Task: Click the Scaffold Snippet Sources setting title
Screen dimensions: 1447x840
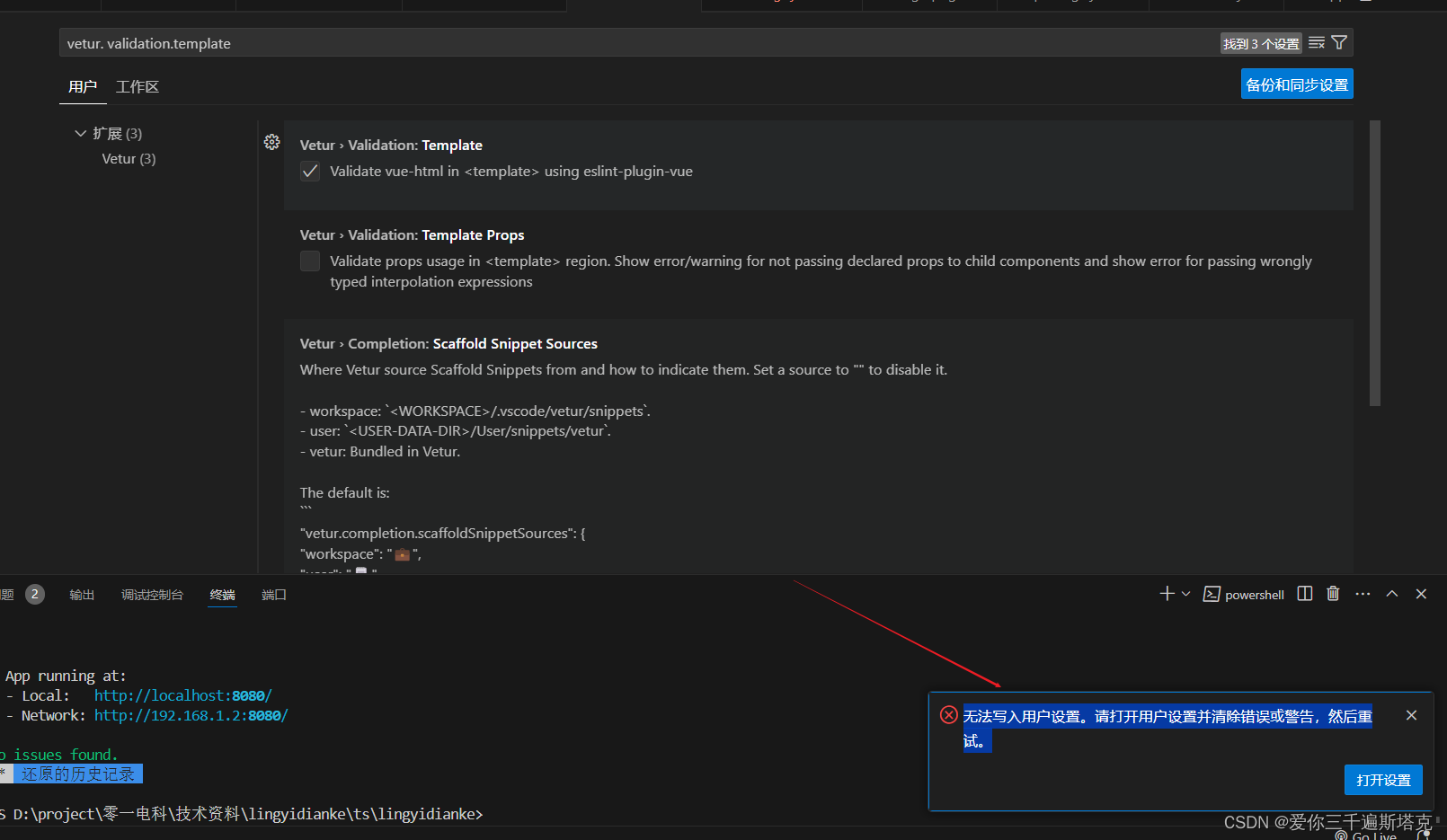Action: coord(448,343)
